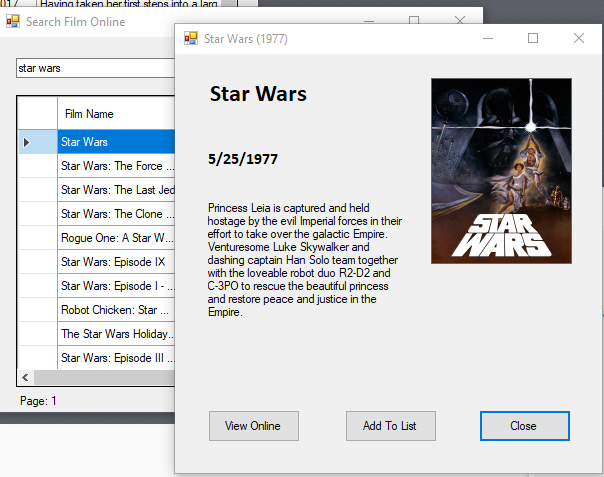Select the Star Wars: The Force row
This screenshot has width=604, height=477.
click(116, 166)
